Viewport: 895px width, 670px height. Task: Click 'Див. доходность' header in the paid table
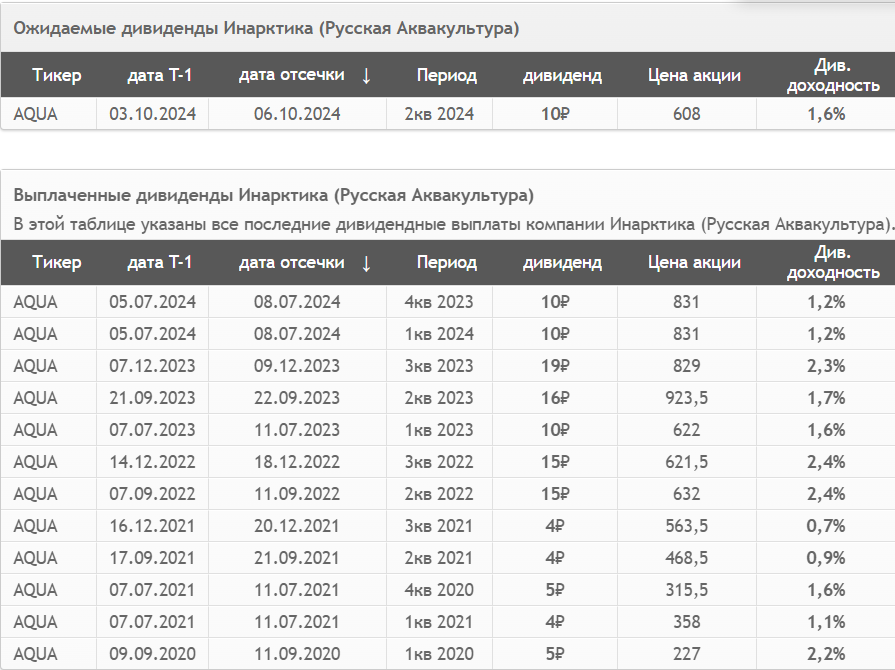click(833, 263)
